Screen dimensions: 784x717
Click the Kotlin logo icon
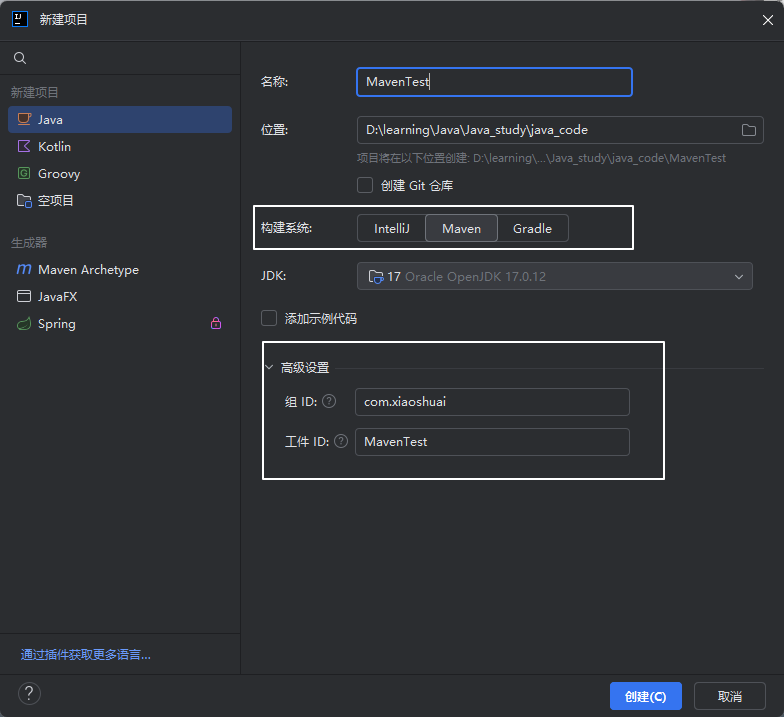click(24, 146)
